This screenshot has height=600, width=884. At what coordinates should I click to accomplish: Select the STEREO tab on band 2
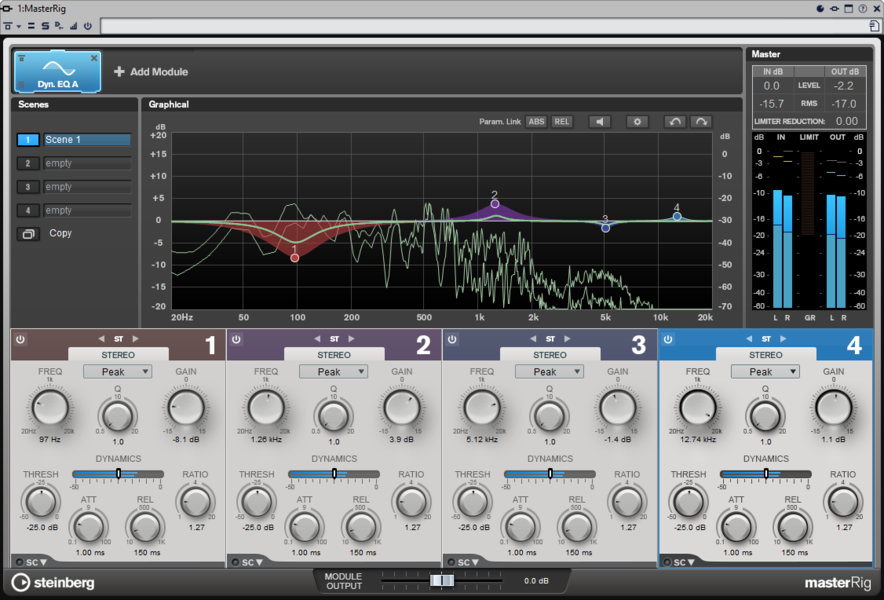pos(334,355)
